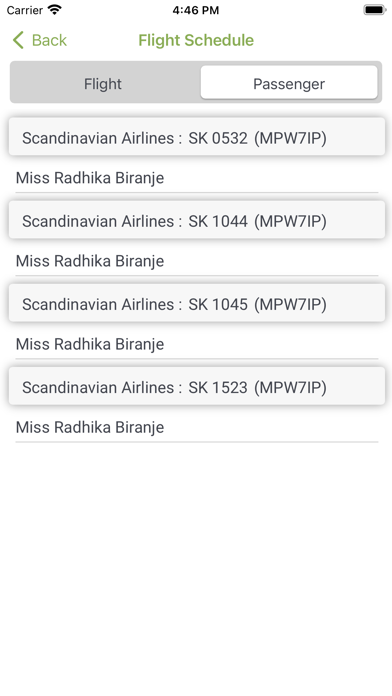Tap the Flight Schedule title
This screenshot has width=392, height=696.
pyautogui.click(x=196, y=40)
